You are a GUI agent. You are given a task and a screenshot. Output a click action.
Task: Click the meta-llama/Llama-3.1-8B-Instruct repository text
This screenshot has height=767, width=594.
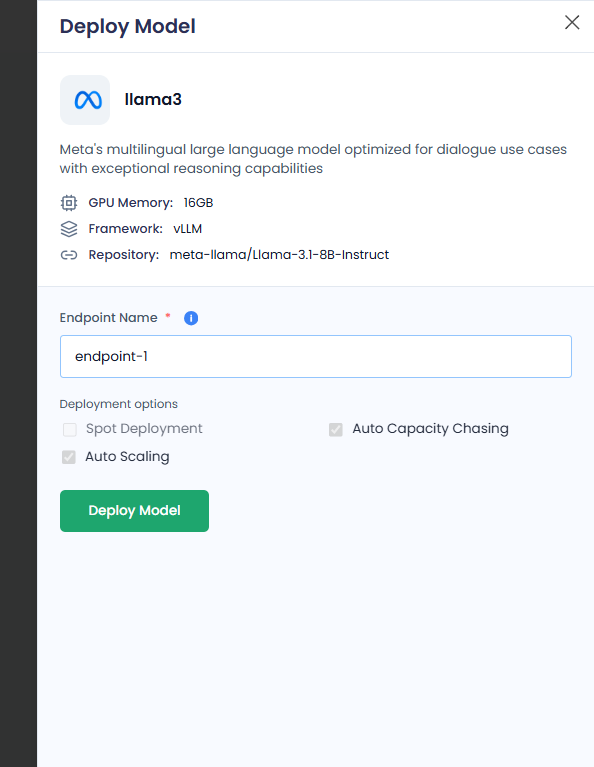coord(279,255)
